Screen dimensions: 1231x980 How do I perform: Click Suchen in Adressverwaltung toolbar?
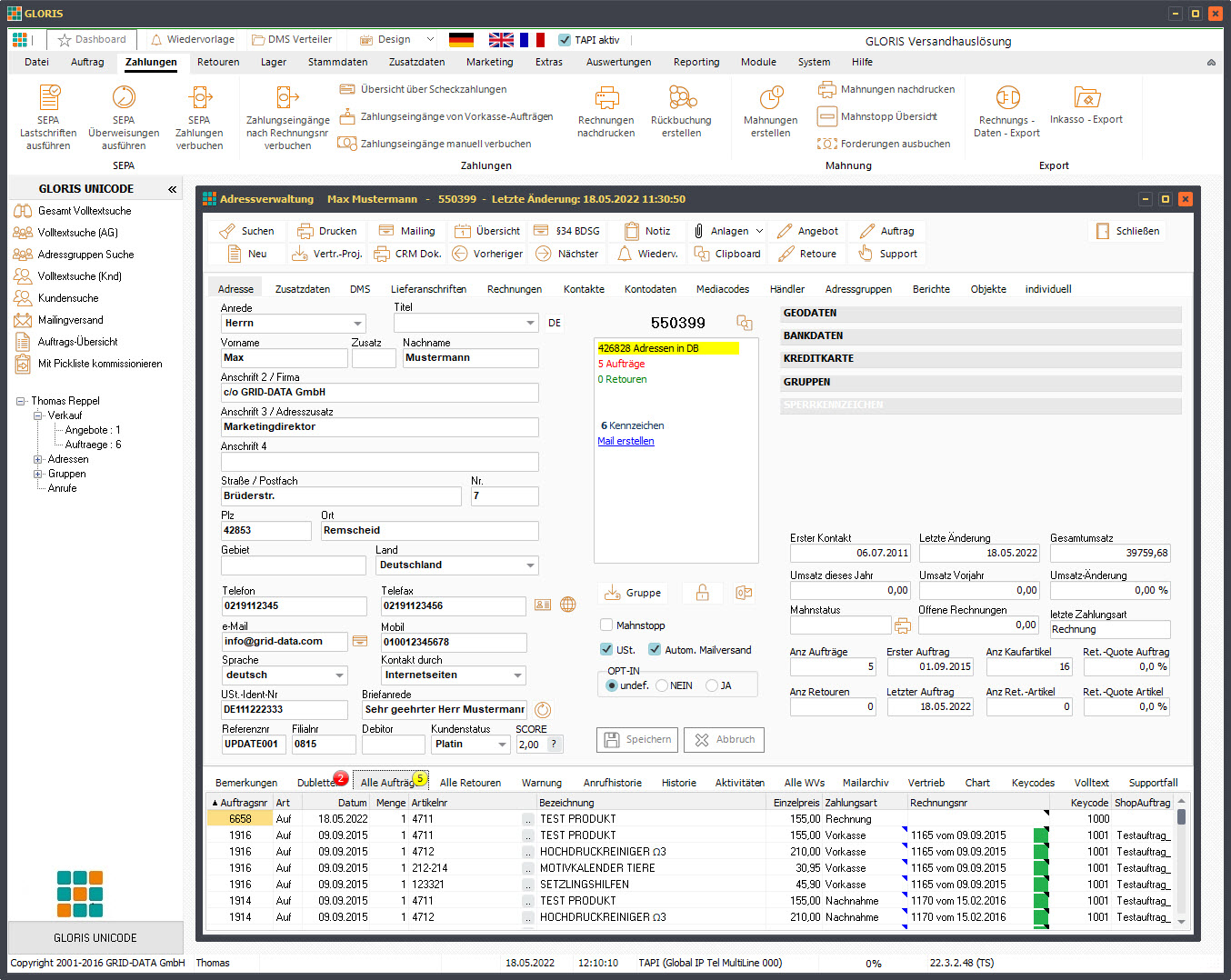tap(246, 231)
